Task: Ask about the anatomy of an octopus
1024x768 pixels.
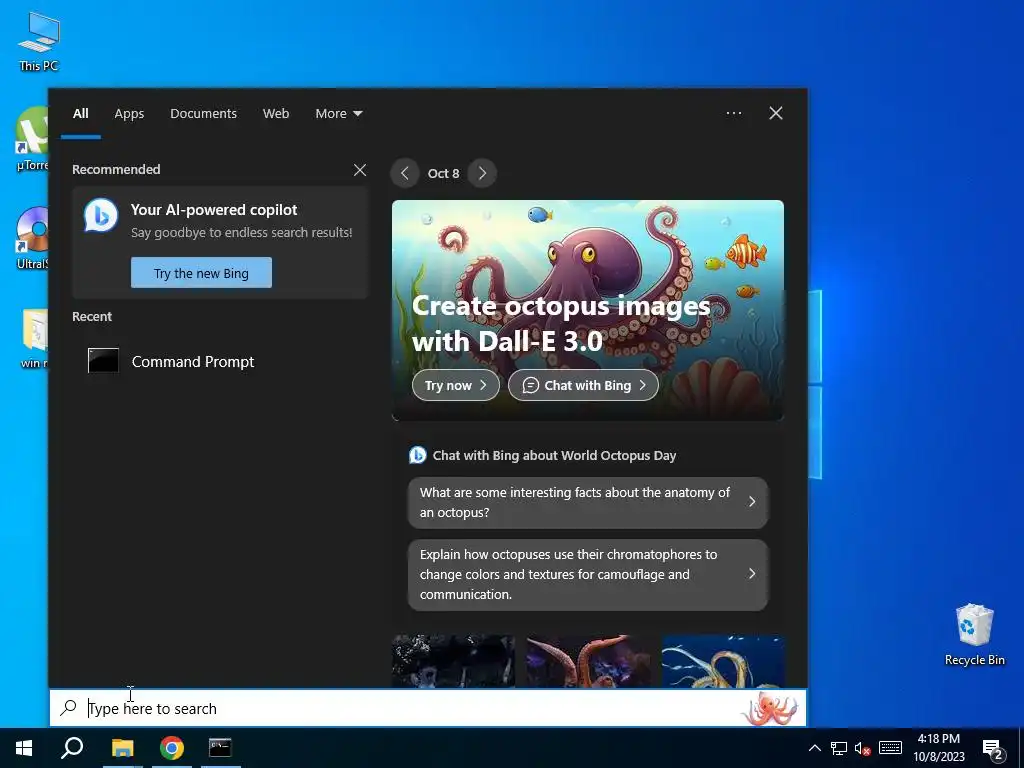Action: coord(588,502)
